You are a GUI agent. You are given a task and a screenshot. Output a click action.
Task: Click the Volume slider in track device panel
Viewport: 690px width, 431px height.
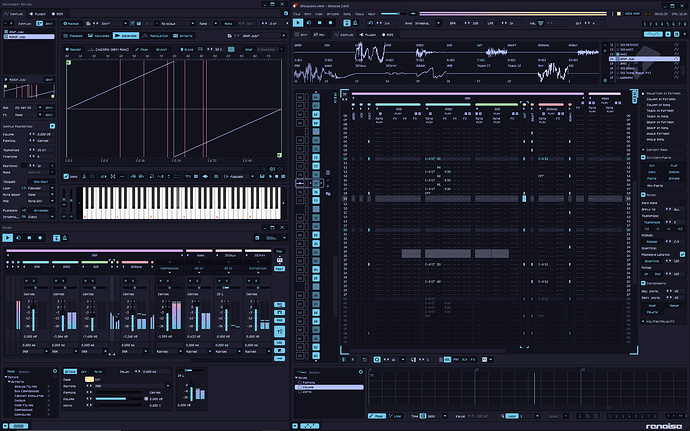click(119, 398)
